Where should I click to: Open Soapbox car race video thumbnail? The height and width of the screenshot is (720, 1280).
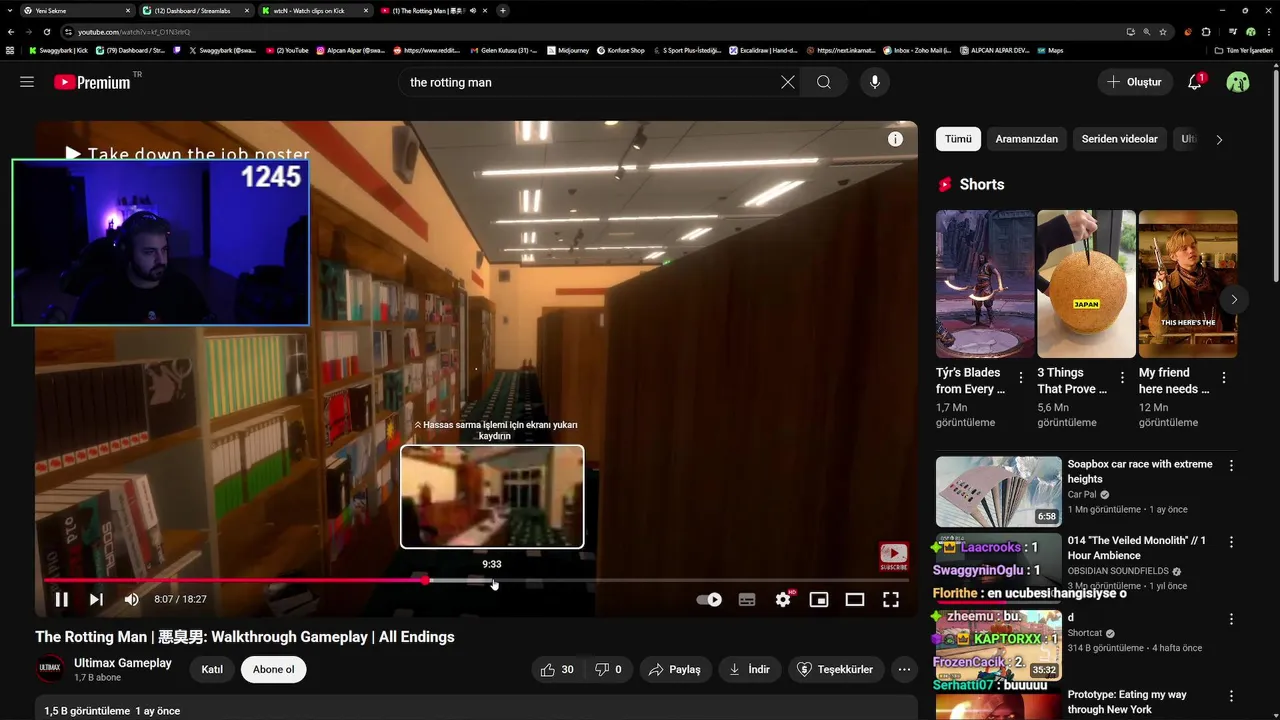998,492
